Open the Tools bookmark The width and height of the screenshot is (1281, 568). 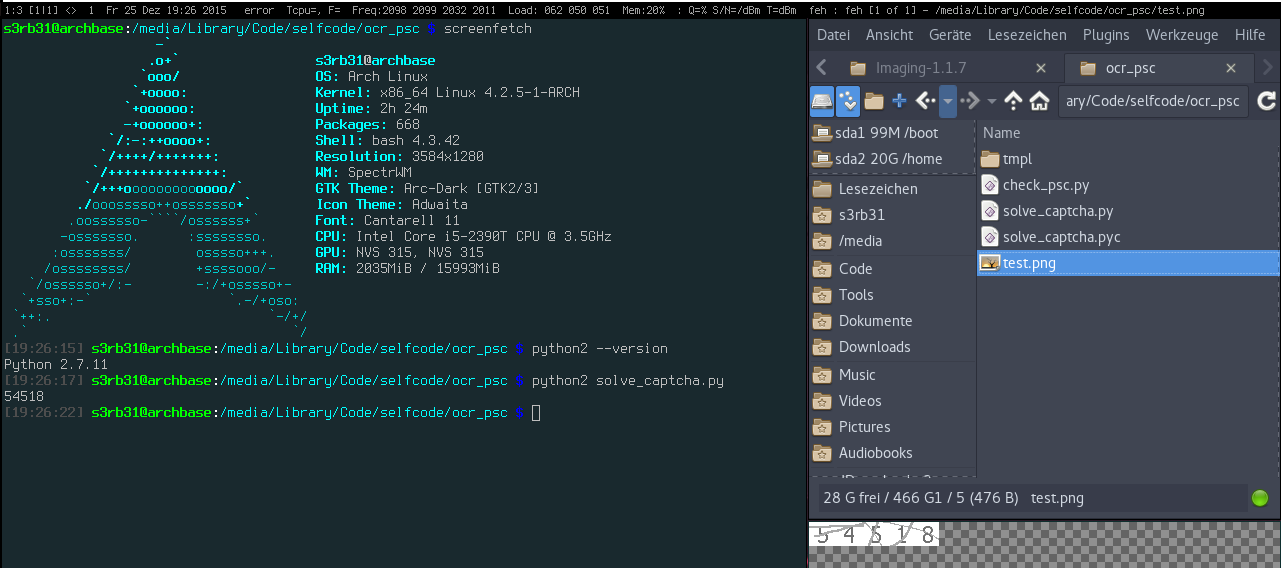[892, 294]
